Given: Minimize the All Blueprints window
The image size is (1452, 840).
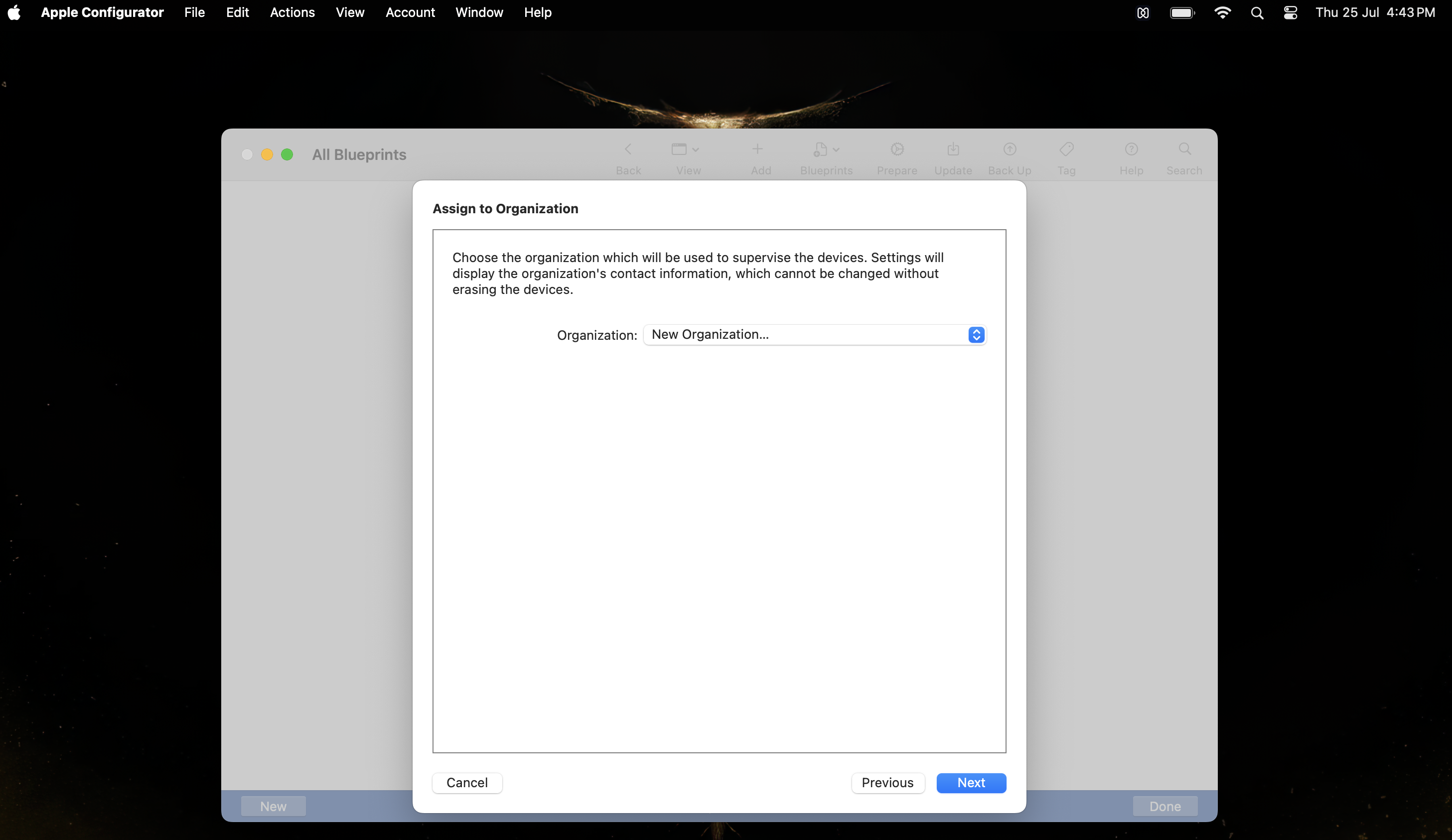Looking at the screenshot, I should click(x=267, y=154).
